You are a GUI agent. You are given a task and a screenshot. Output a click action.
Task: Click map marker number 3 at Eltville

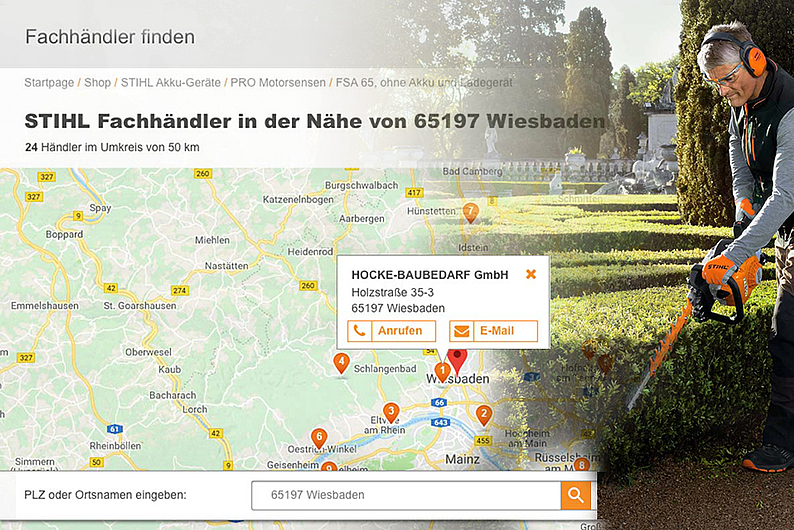(x=390, y=412)
